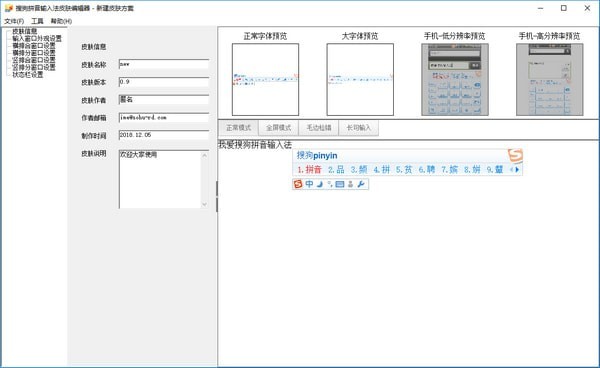Select 横排合窗口设置 in the tree

(34, 46)
